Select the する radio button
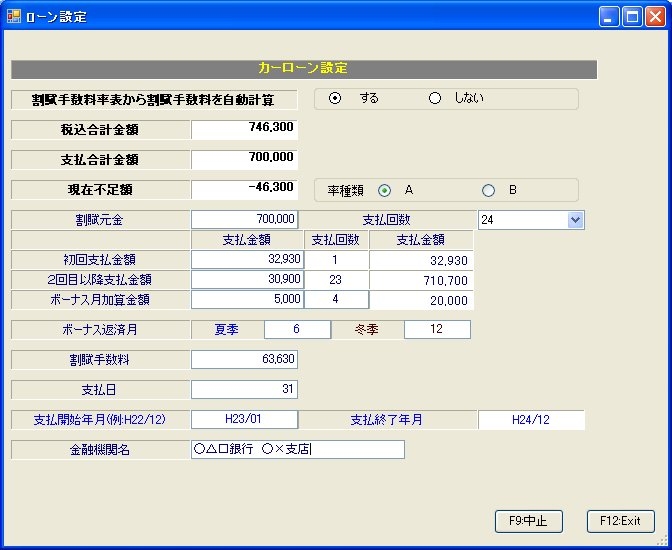The width and height of the screenshot is (672, 550). point(335,98)
